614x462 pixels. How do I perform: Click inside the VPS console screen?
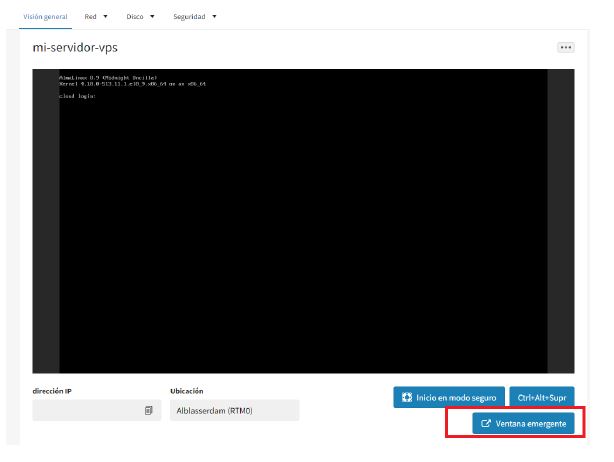click(303, 221)
